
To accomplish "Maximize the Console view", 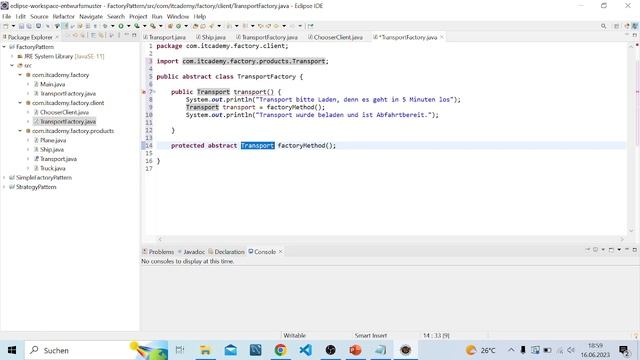I will click(634, 249).
